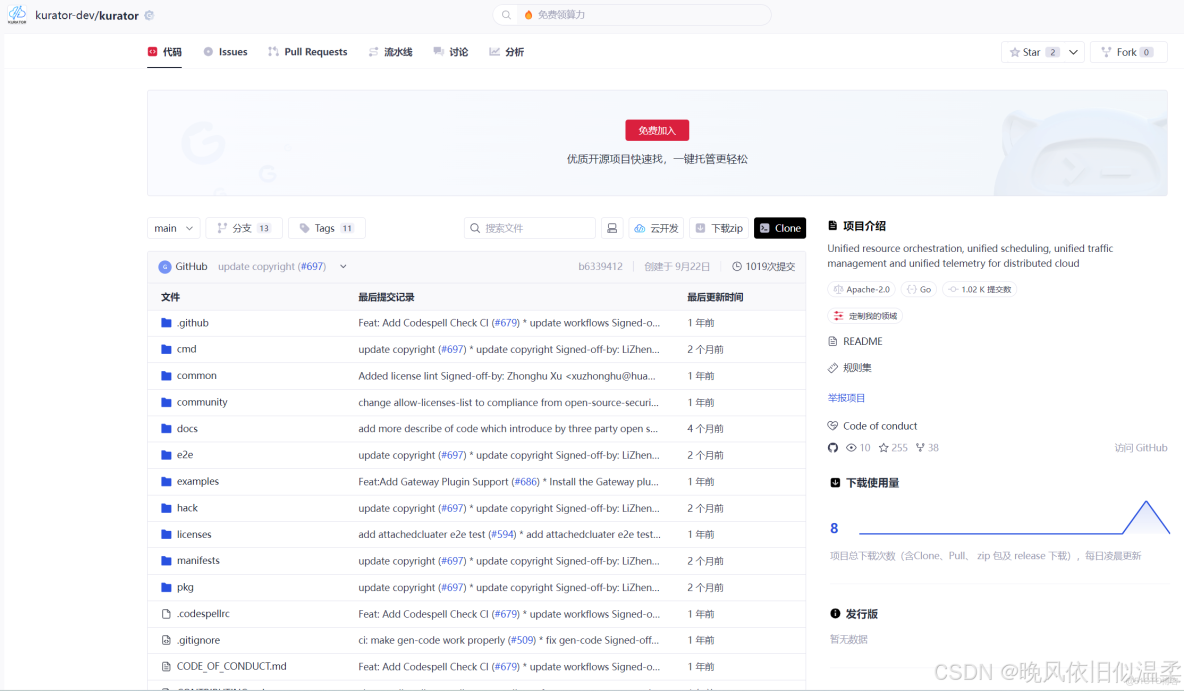The width and height of the screenshot is (1184, 691).
Task: Expand the latest commit message dropdown arrow
Action: coord(343,266)
